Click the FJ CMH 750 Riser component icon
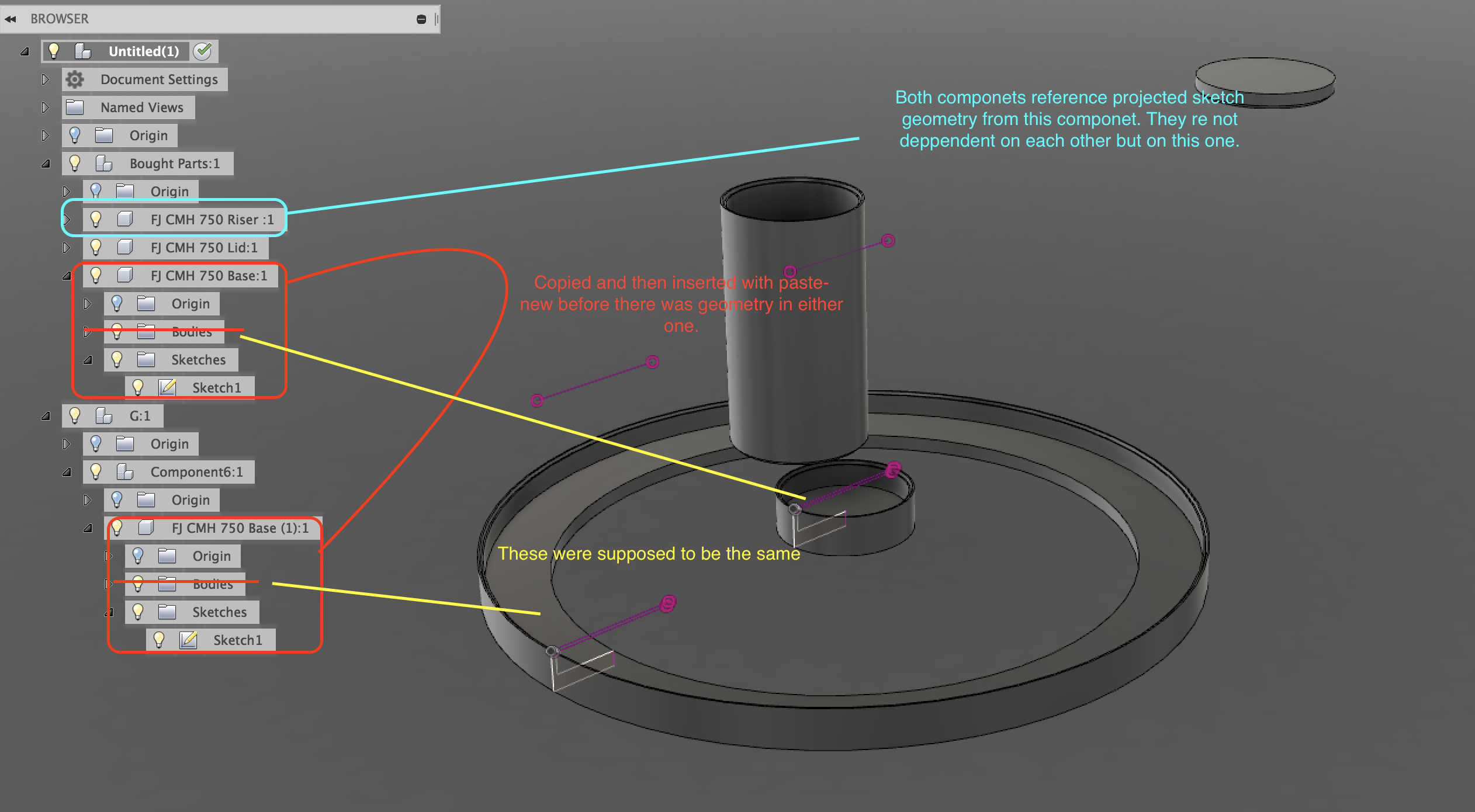This screenshot has height=812, width=1475. (x=125, y=220)
